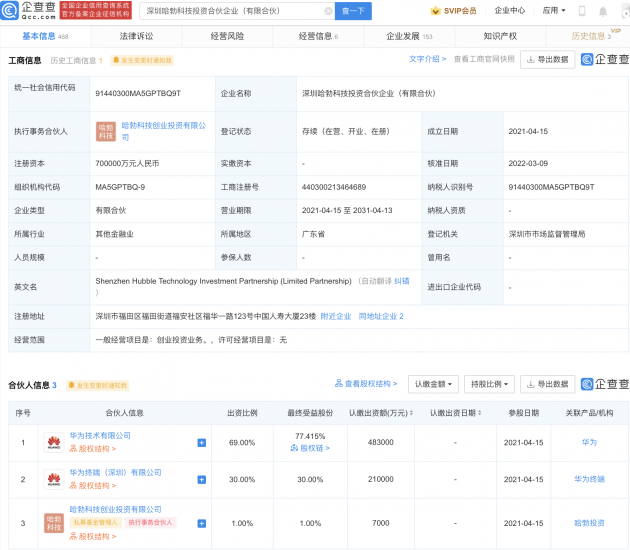Select registered capital 700000万元人民币
The height and width of the screenshot is (550, 630).
[x=127, y=164]
